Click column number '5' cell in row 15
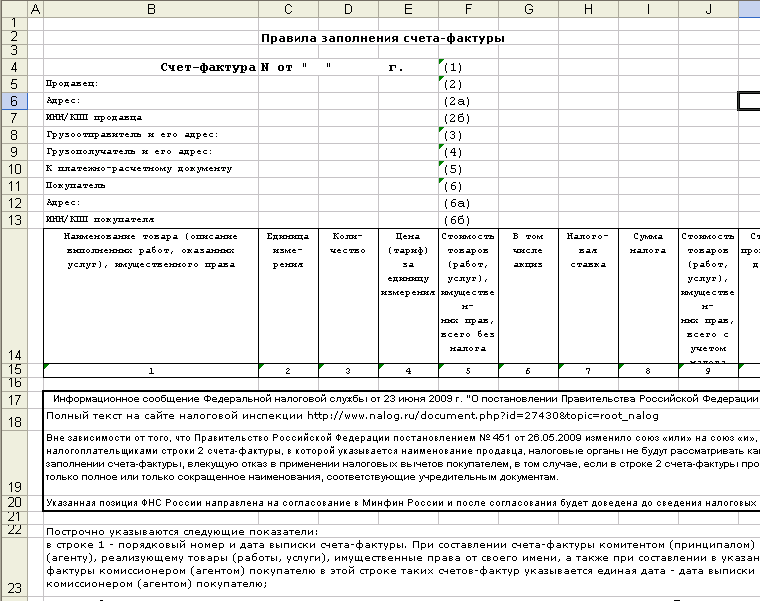This screenshot has height=601, width=760. pyautogui.click(x=468, y=370)
